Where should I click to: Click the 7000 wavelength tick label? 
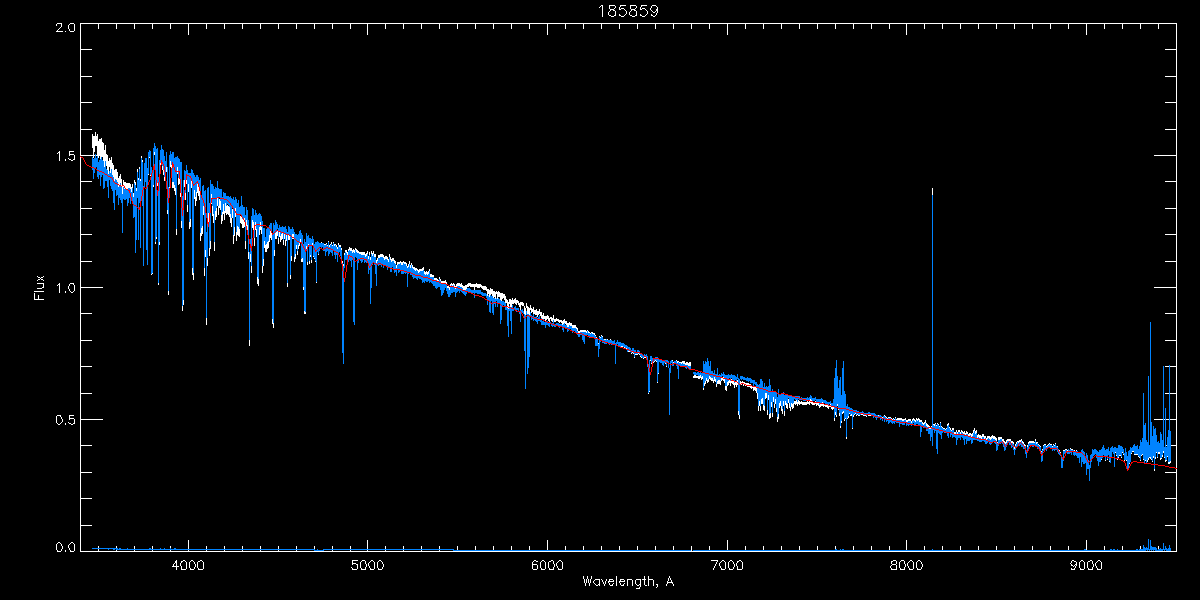[727, 565]
